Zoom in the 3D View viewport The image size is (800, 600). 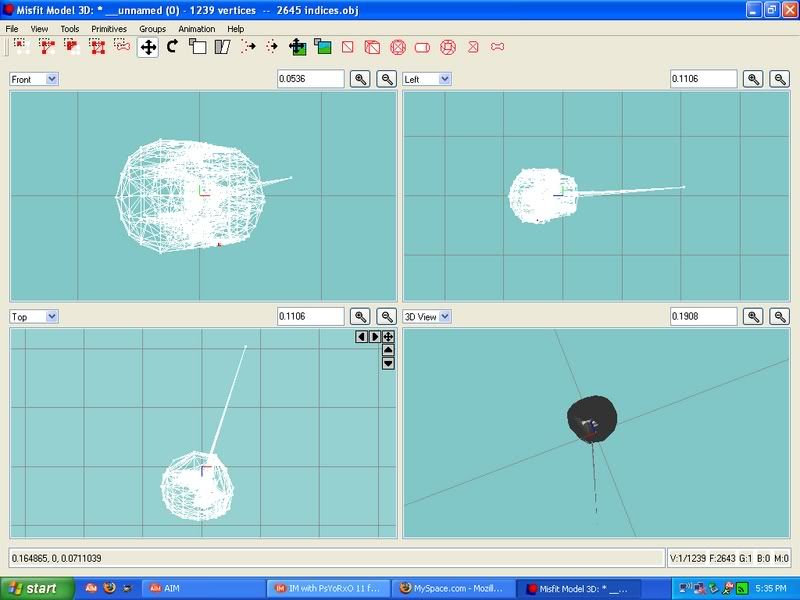pos(753,317)
